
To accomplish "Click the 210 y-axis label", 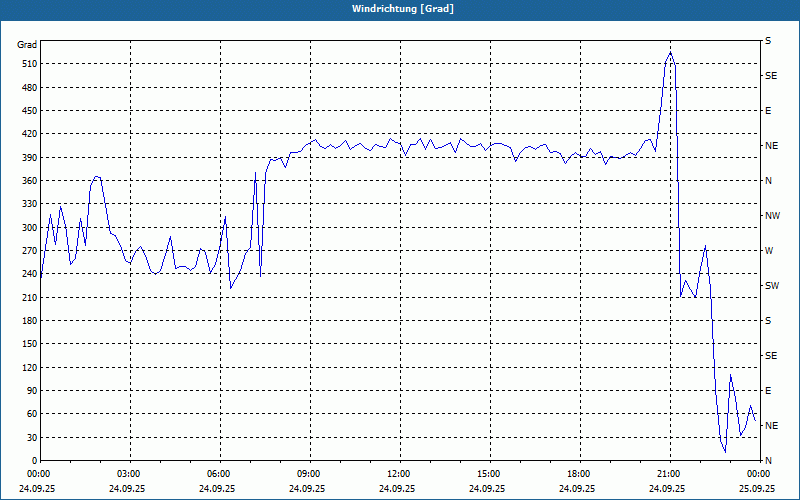I will tap(29, 297).
